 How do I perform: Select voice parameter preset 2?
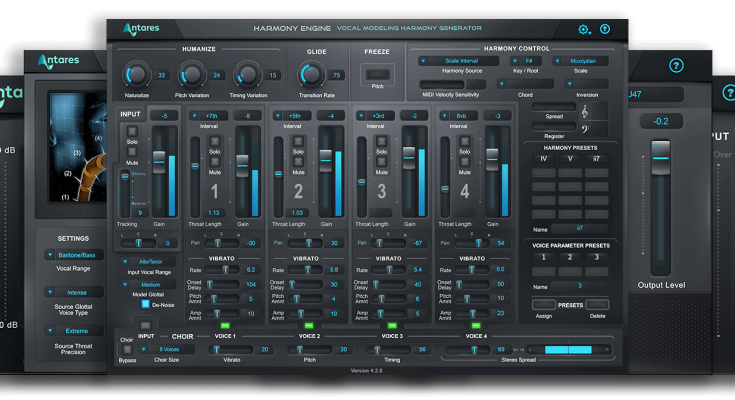coord(570,257)
